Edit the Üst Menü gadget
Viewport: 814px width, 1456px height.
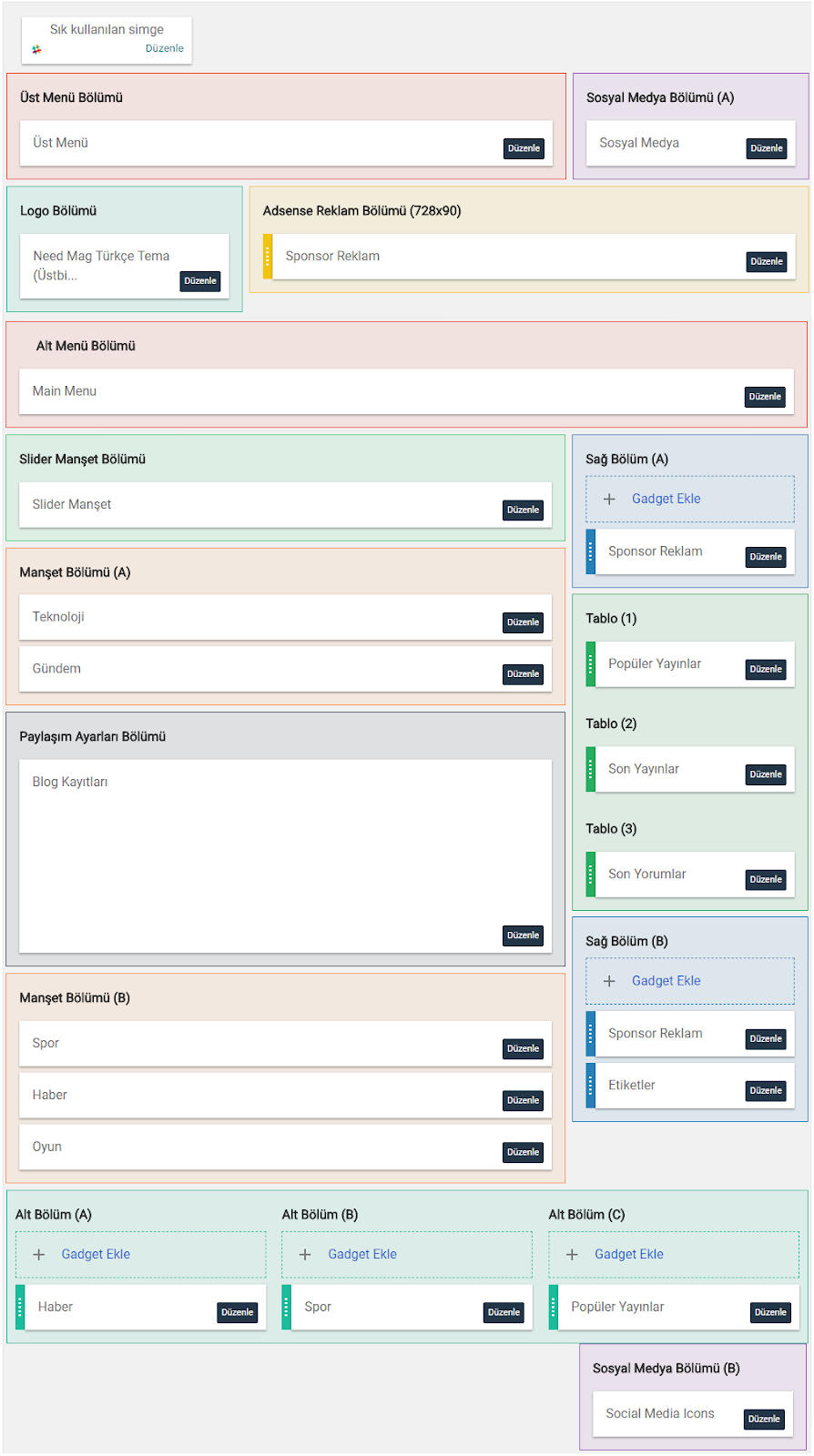[524, 148]
